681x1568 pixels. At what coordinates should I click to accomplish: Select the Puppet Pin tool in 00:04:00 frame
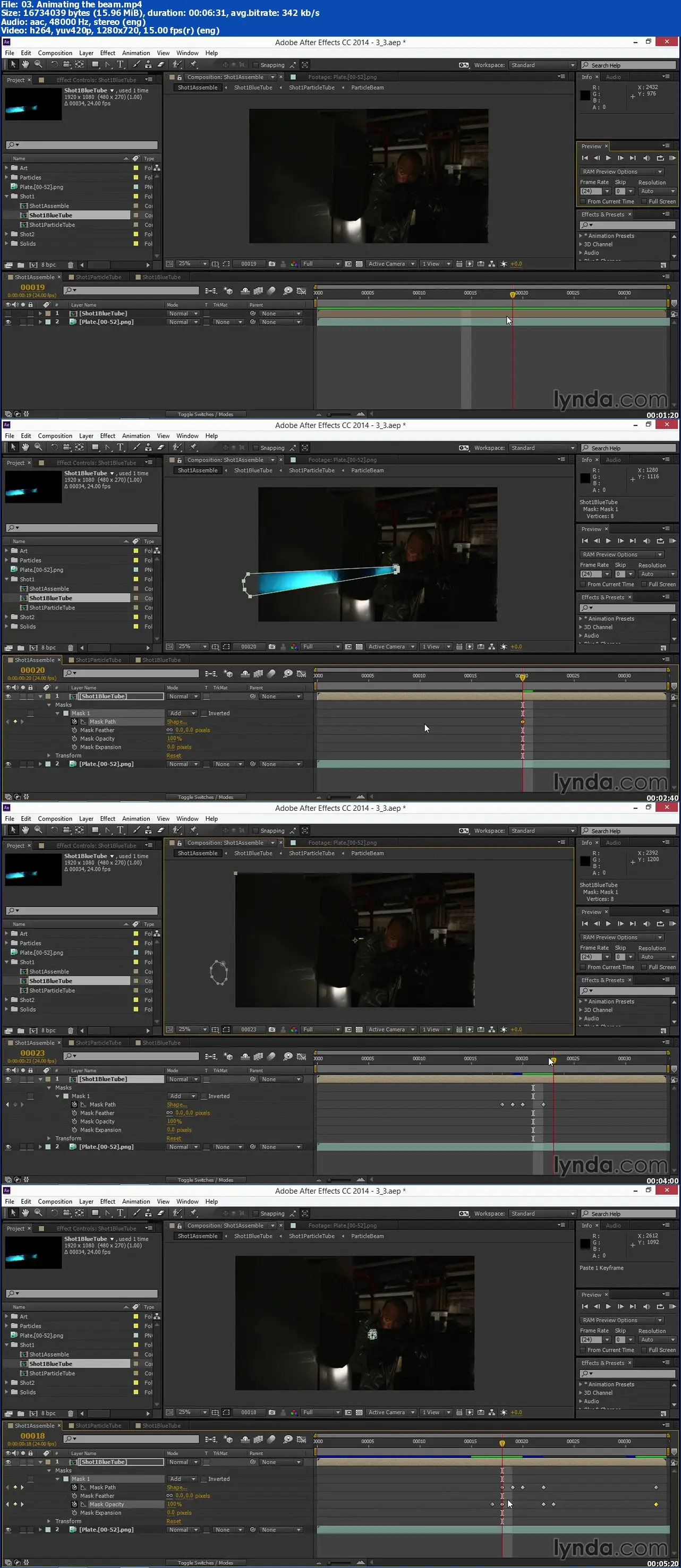click(x=194, y=830)
